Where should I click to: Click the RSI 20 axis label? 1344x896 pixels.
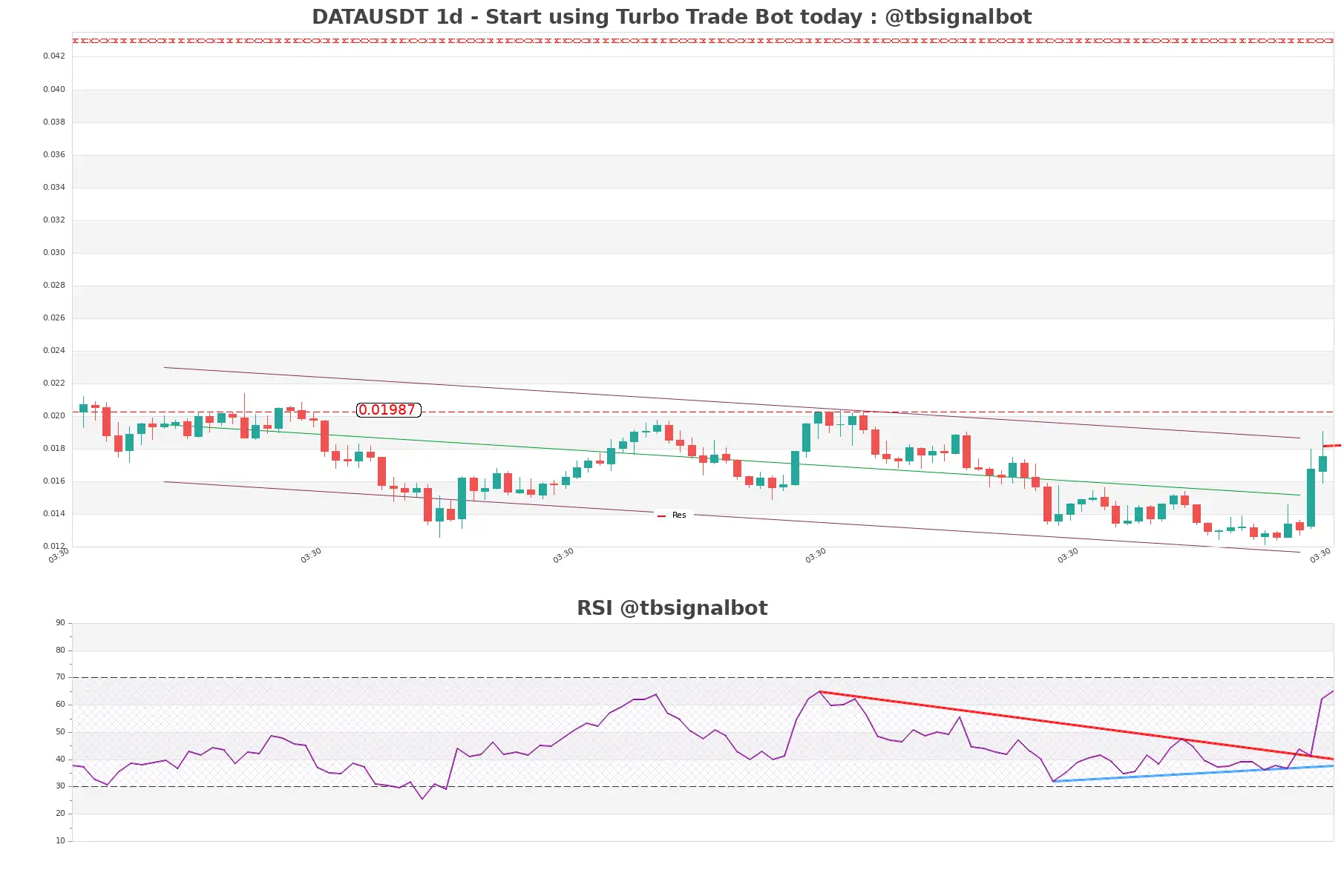tap(60, 814)
